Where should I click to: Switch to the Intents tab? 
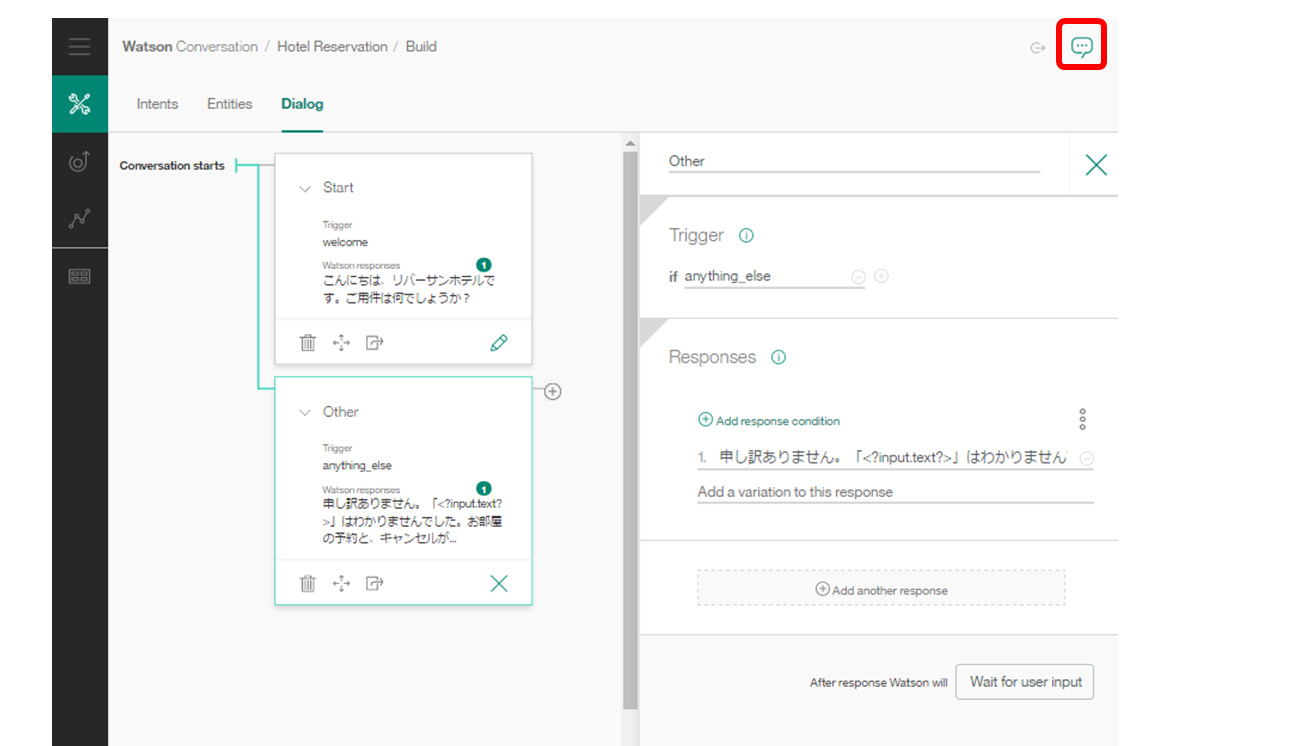157,104
